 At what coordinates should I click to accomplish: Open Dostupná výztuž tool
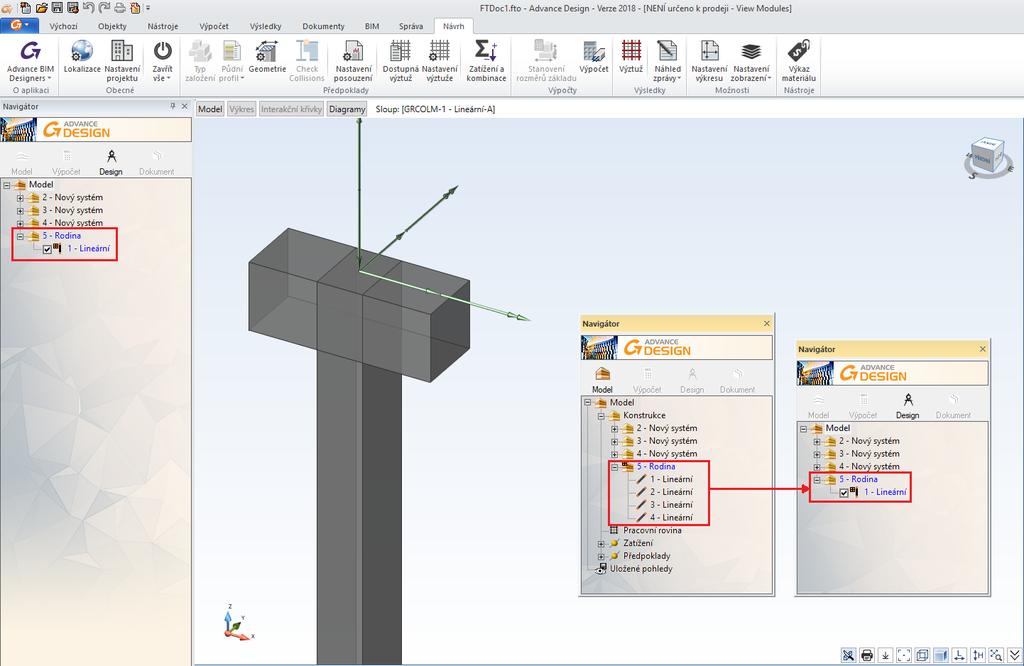click(400, 61)
